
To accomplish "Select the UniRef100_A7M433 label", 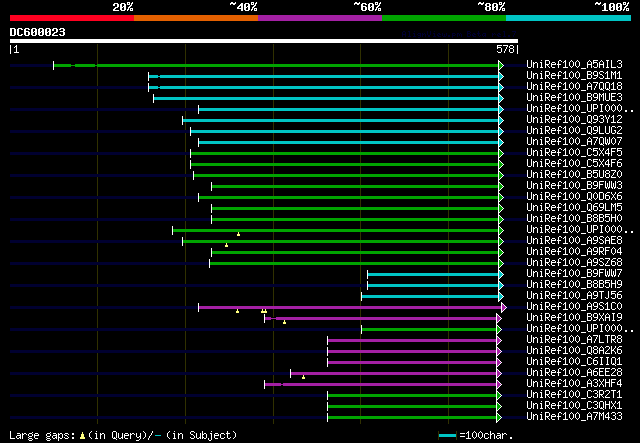I will pyautogui.click(x=574, y=417).
